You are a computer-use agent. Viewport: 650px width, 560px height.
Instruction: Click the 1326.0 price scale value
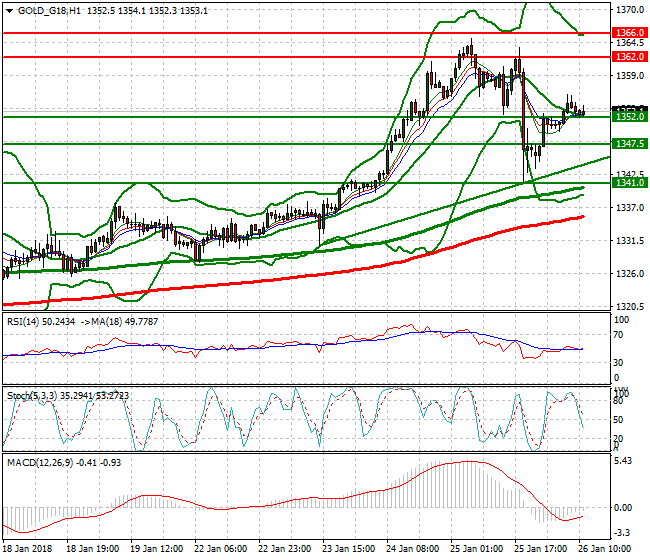(x=630, y=274)
